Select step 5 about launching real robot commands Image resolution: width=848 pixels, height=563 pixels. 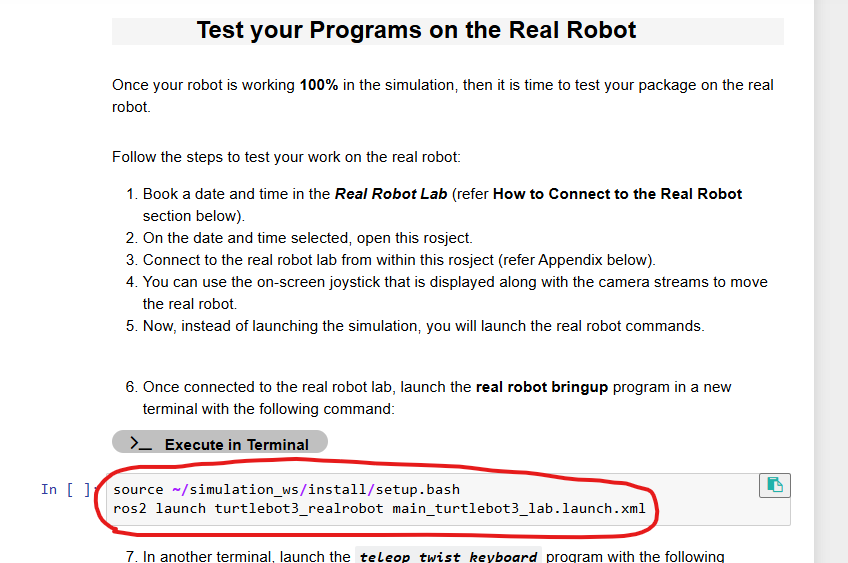423,326
